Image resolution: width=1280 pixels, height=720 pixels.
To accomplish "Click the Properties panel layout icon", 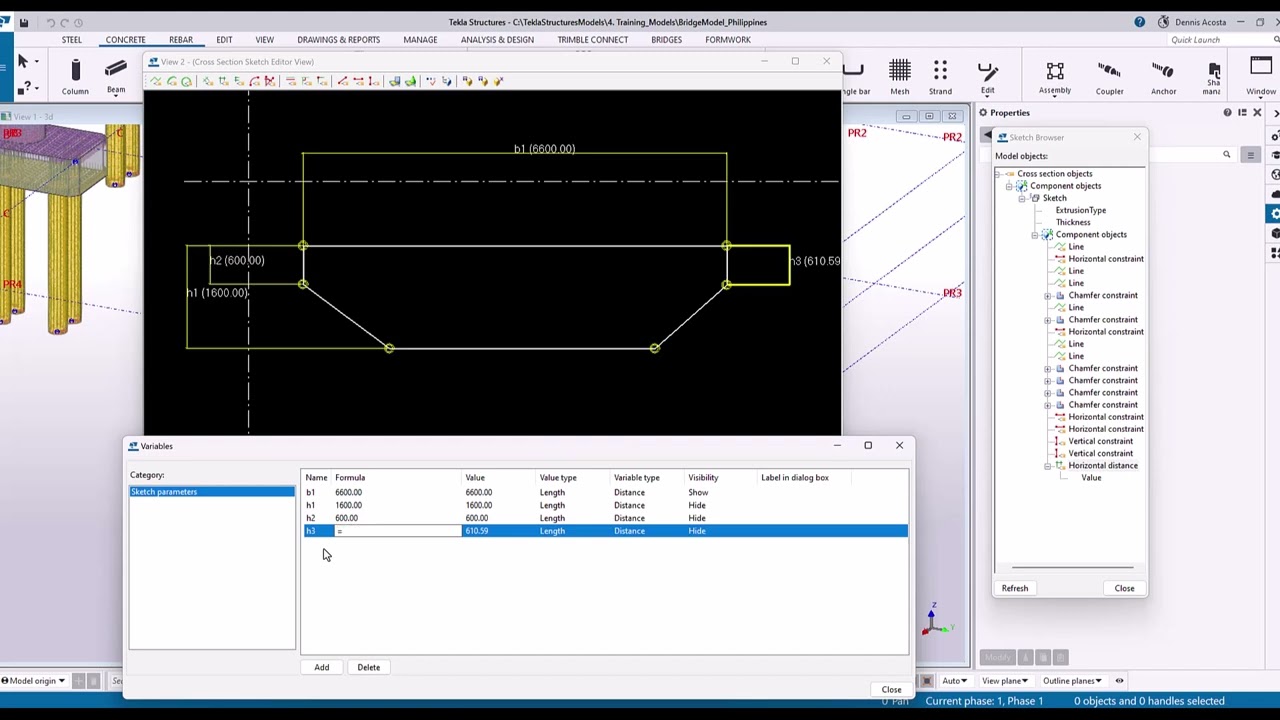I will coord(1242,113).
